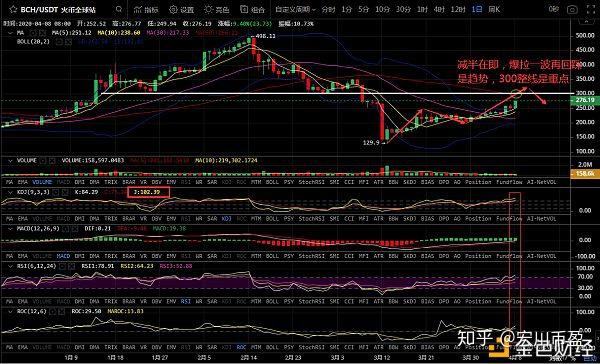600x364 pixels.
Task: Open settings box of VOLUME indicator
Action: coord(43,161)
